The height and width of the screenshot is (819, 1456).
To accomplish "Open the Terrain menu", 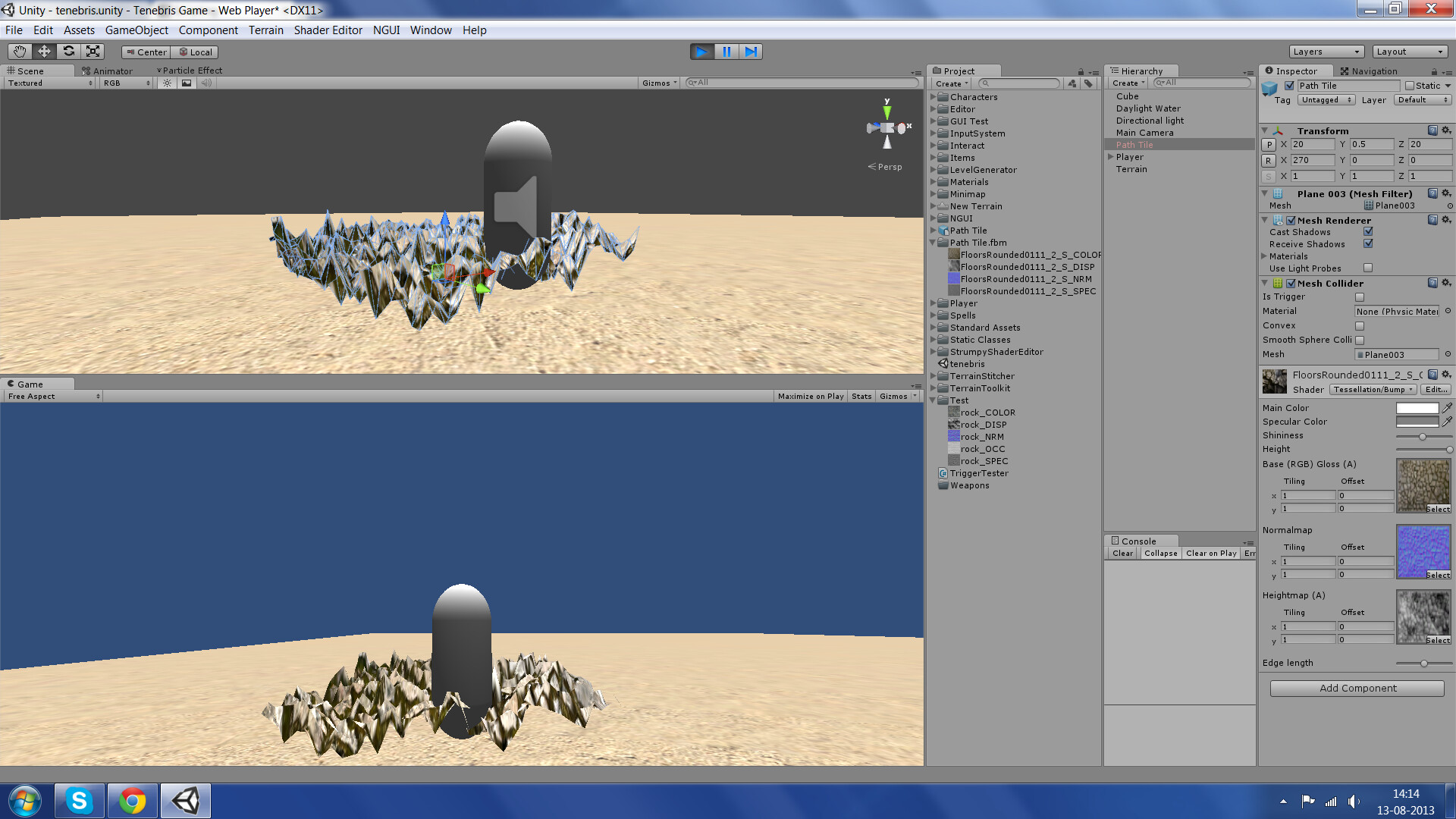I will pos(265,30).
